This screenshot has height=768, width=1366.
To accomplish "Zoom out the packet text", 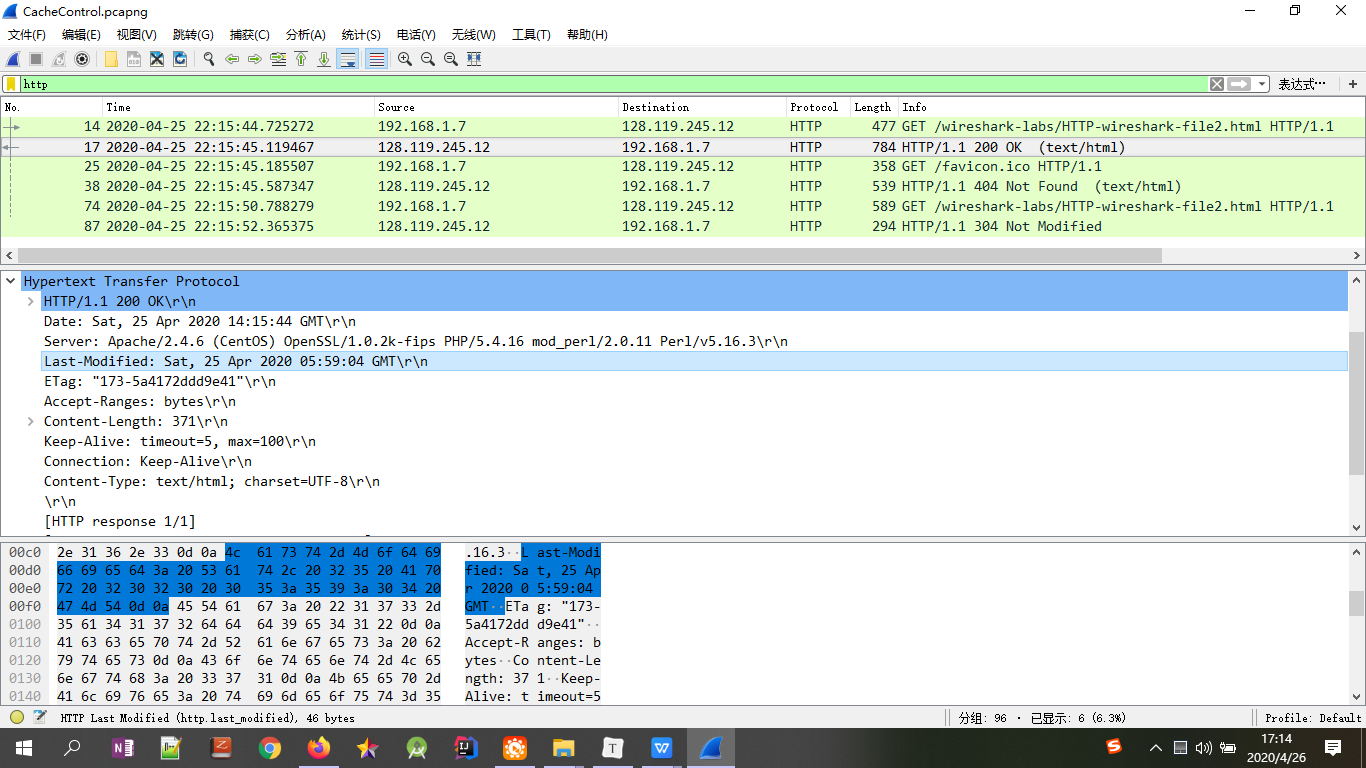I will point(428,59).
